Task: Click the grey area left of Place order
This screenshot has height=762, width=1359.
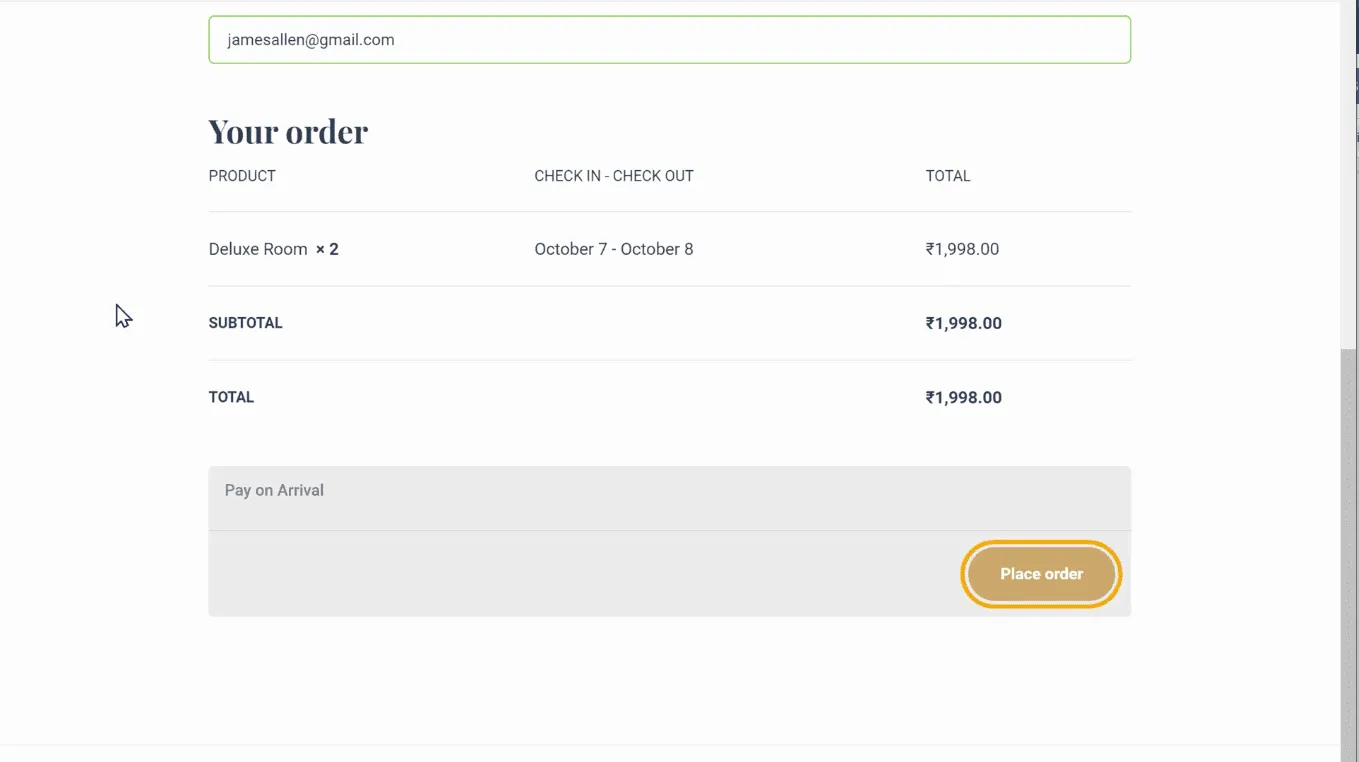Action: (580, 574)
